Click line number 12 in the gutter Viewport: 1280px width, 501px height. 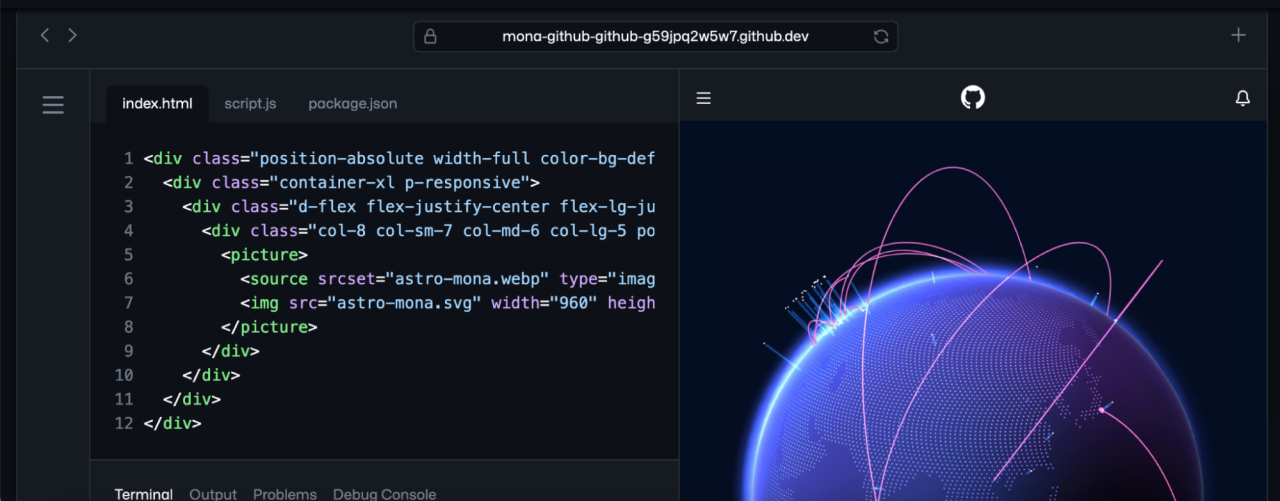tap(124, 423)
